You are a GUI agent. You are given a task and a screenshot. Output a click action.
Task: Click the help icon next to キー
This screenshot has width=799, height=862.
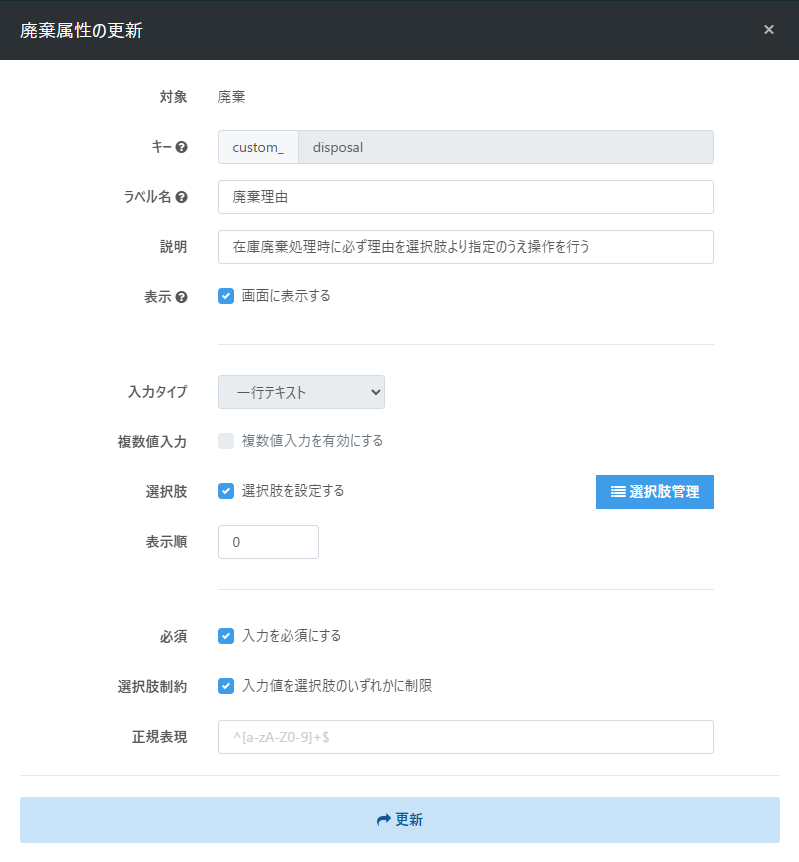(x=181, y=147)
